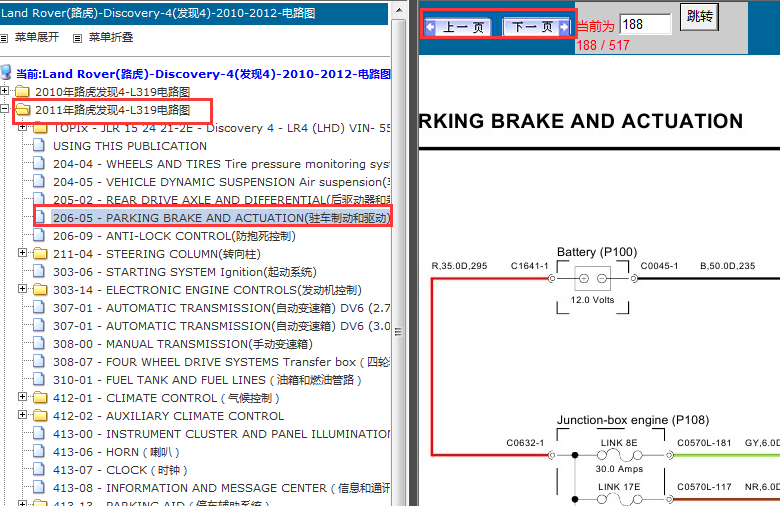
Task: Click the Land Rover Discovery-4 电路图 title bar
Action: pos(194,13)
